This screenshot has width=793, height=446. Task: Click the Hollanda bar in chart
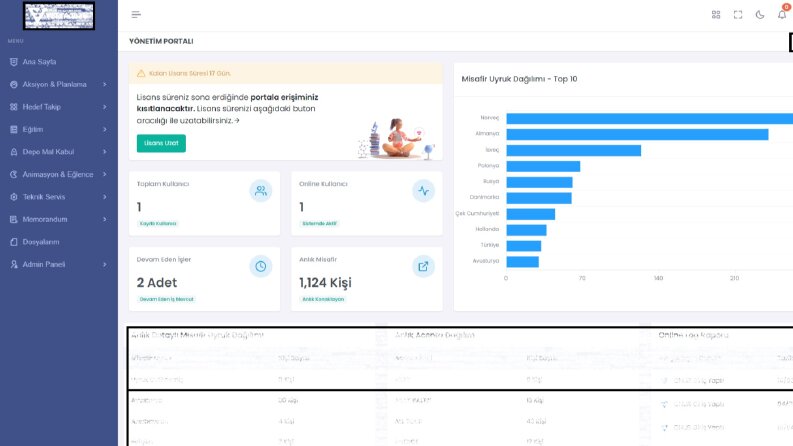tap(526, 230)
